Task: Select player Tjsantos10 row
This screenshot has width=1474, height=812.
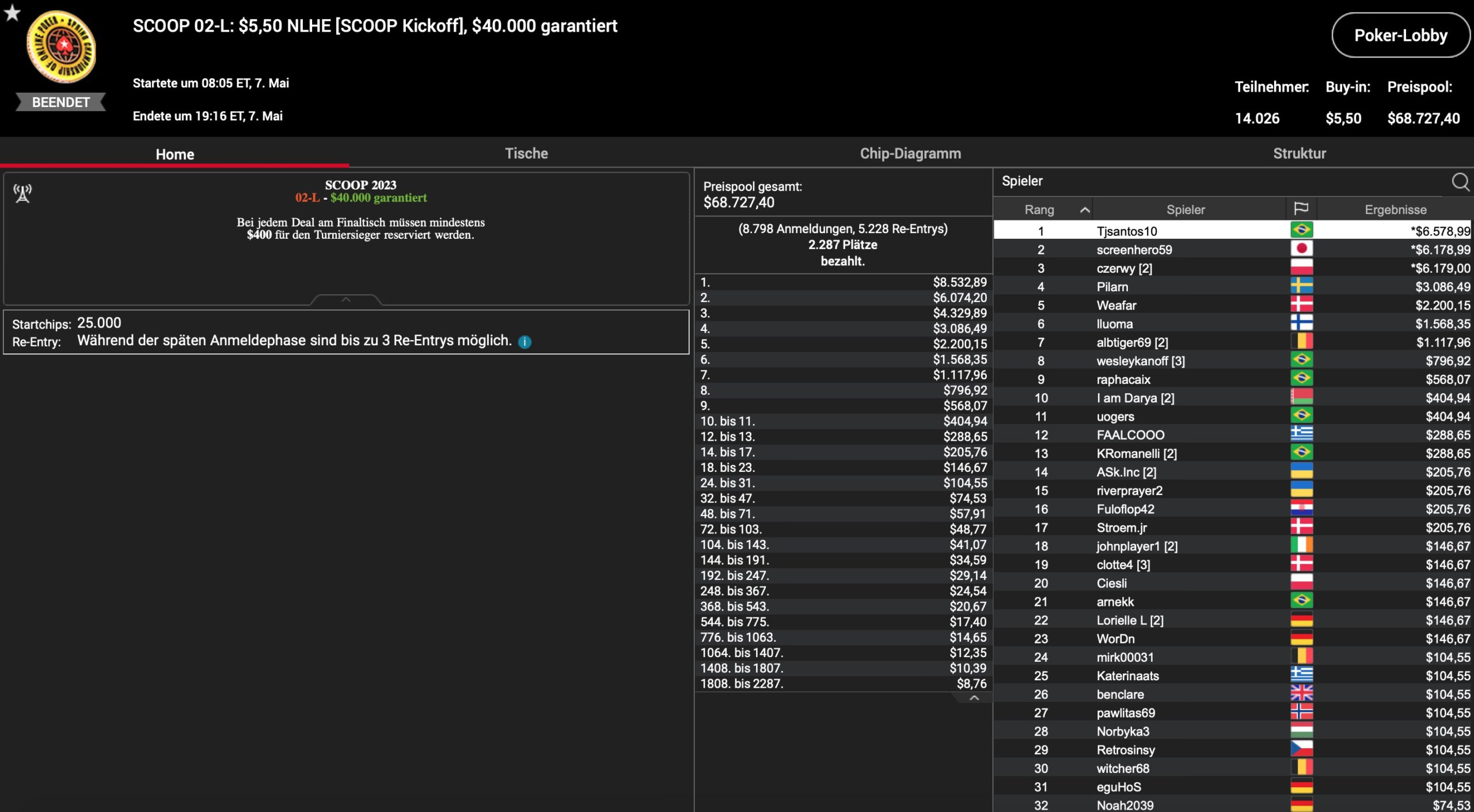Action: pyautogui.click(x=1232, y=231)
